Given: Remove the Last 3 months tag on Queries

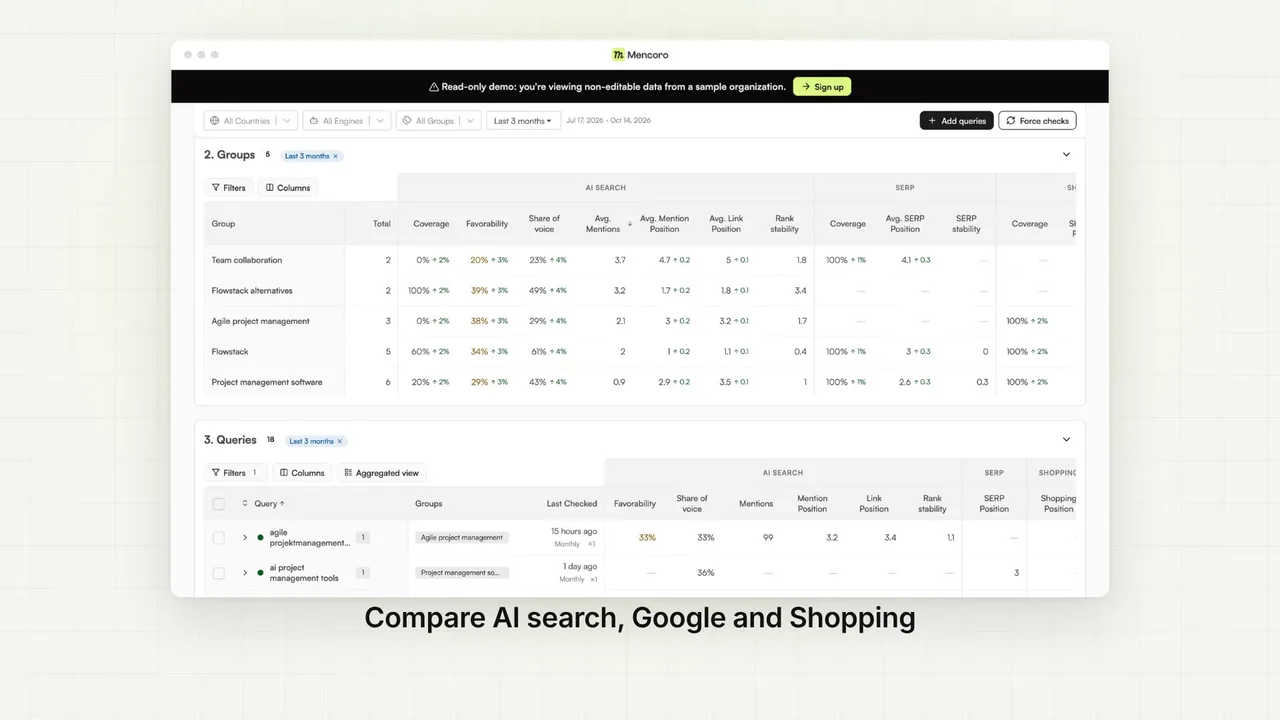Looking at the screenshot, I should [340, 441].
